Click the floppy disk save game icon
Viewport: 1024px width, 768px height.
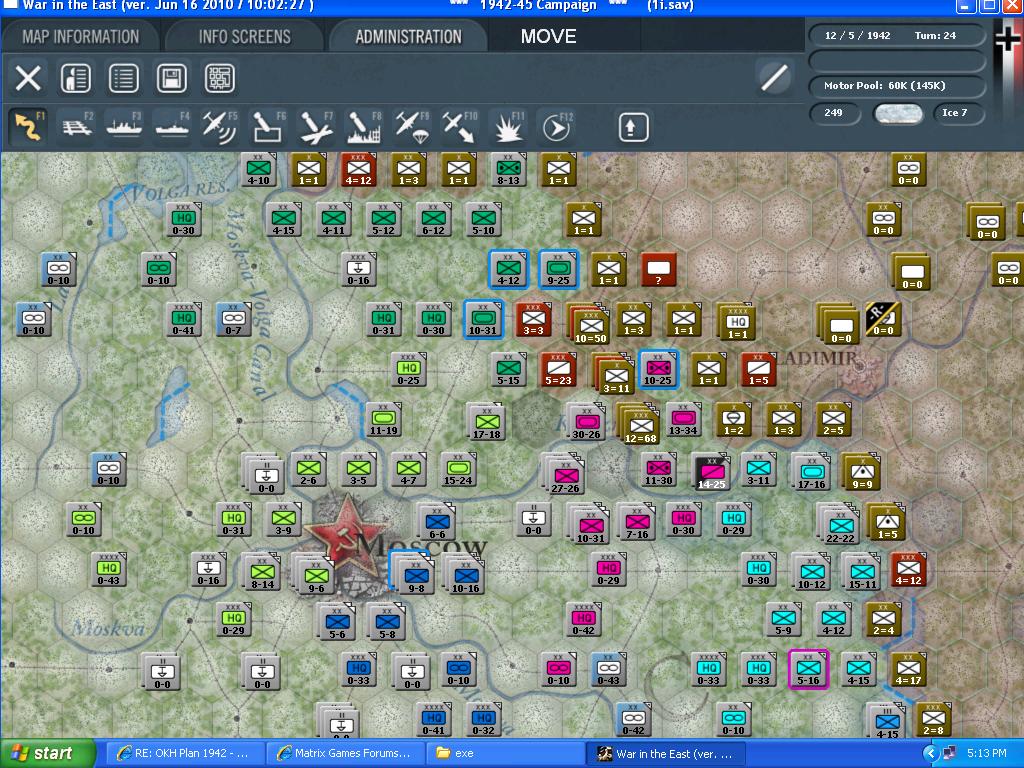(172, 78)
